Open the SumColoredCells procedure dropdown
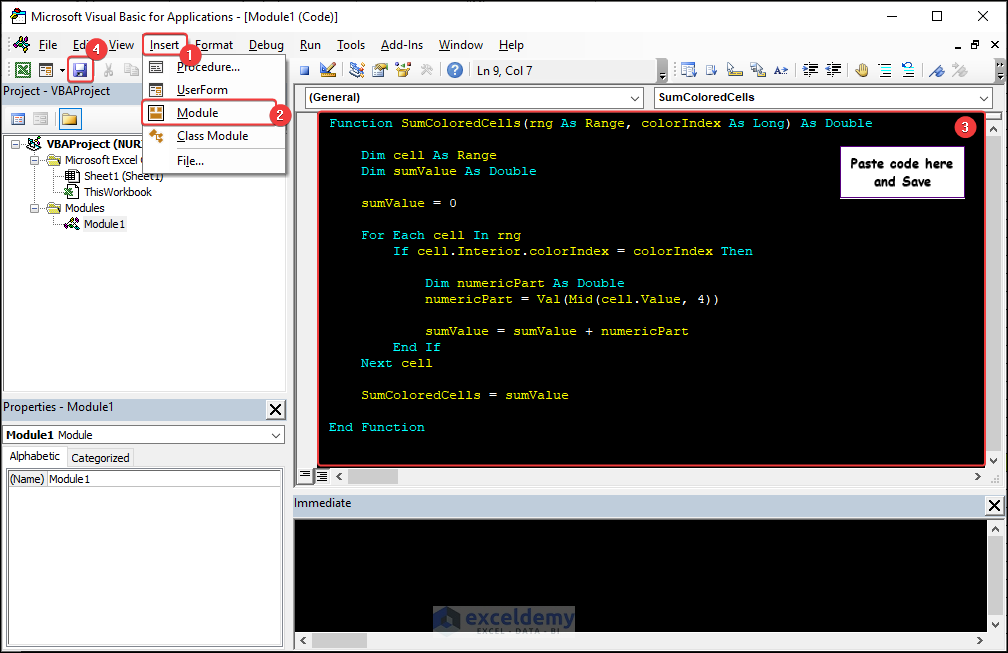This screenshot has height=653, width=1008. coord(984,98)
